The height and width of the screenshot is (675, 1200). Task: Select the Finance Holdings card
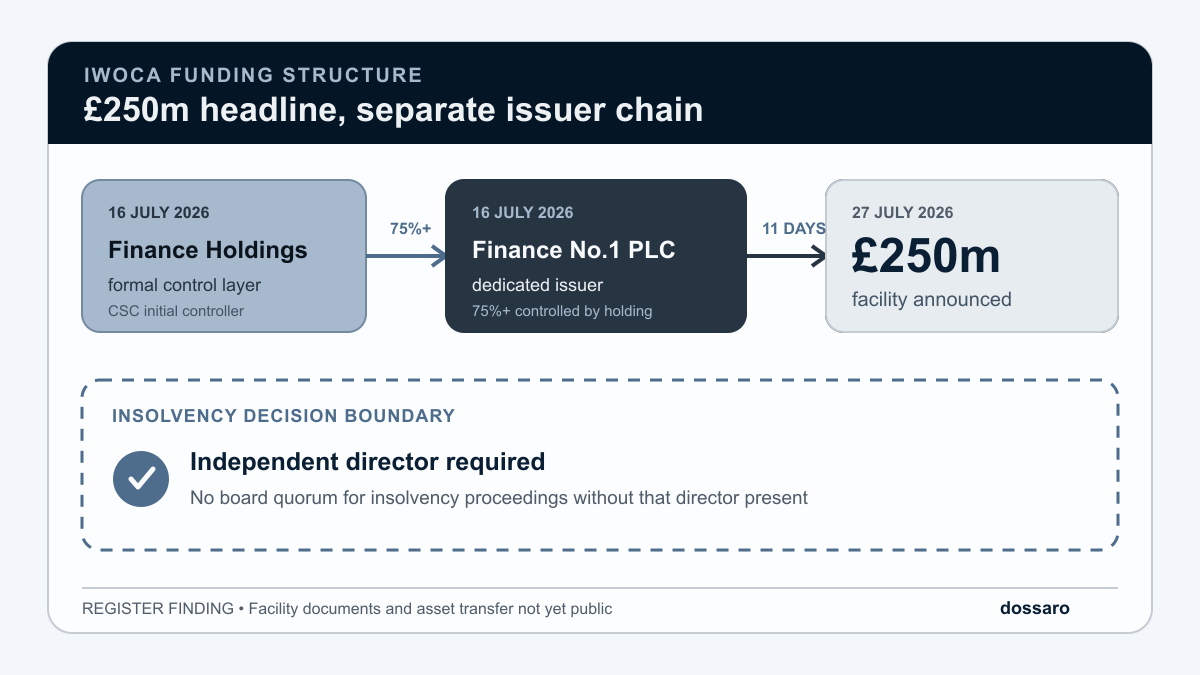224,256
